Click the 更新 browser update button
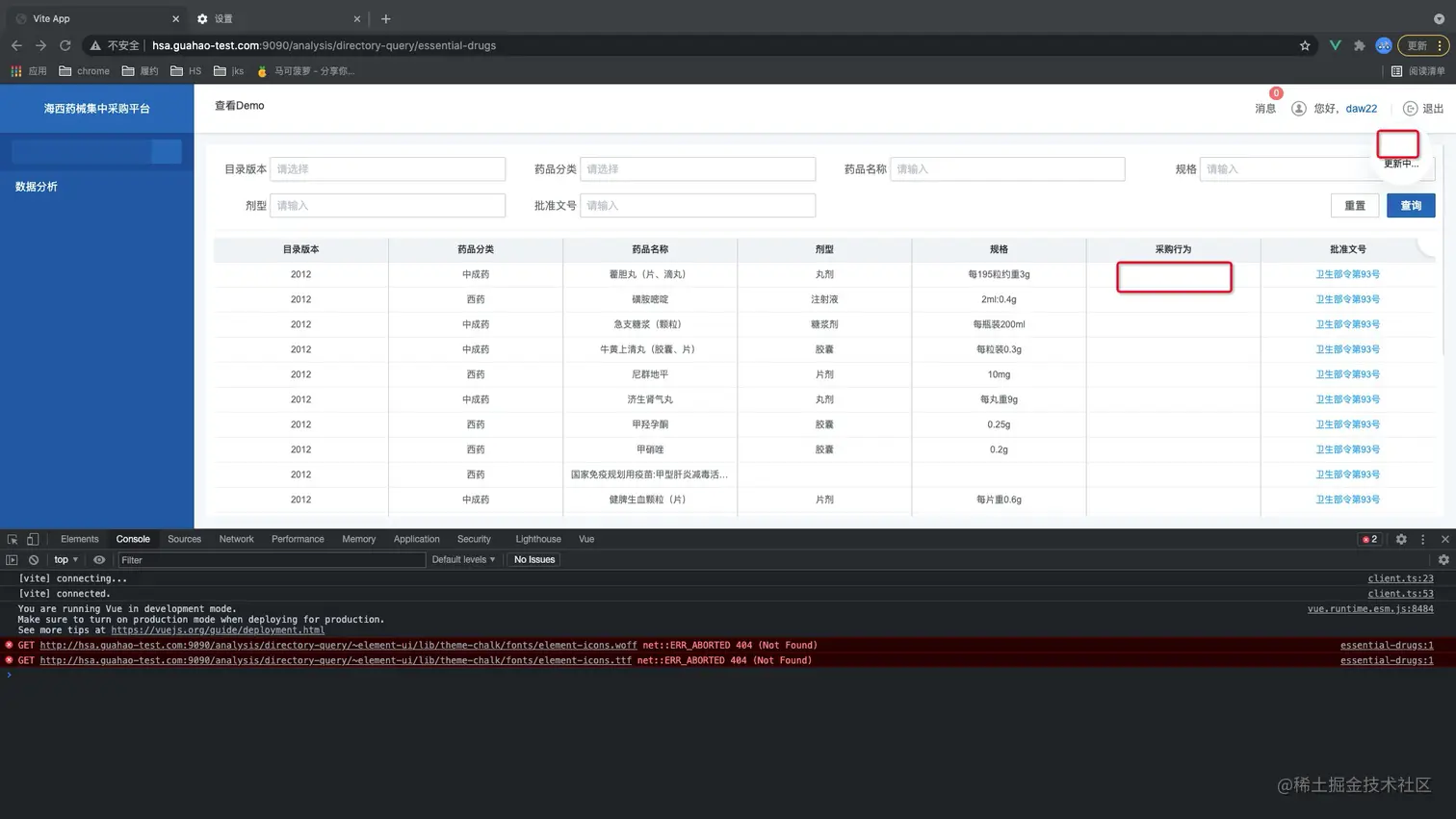This screenshot has height=819, width=1456. click(x=1424, y=45)
